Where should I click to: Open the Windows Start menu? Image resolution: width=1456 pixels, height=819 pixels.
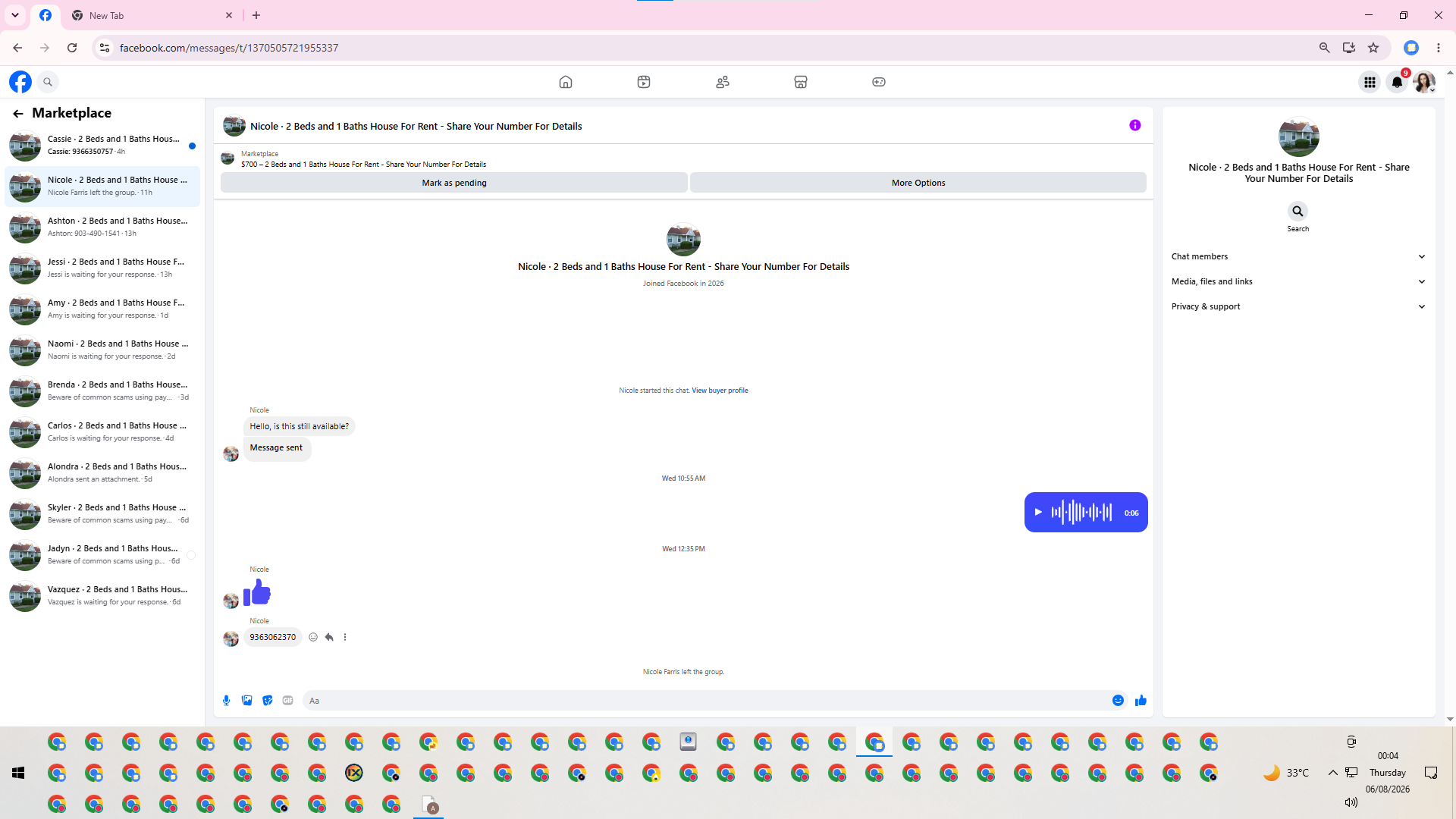(18, 773)
